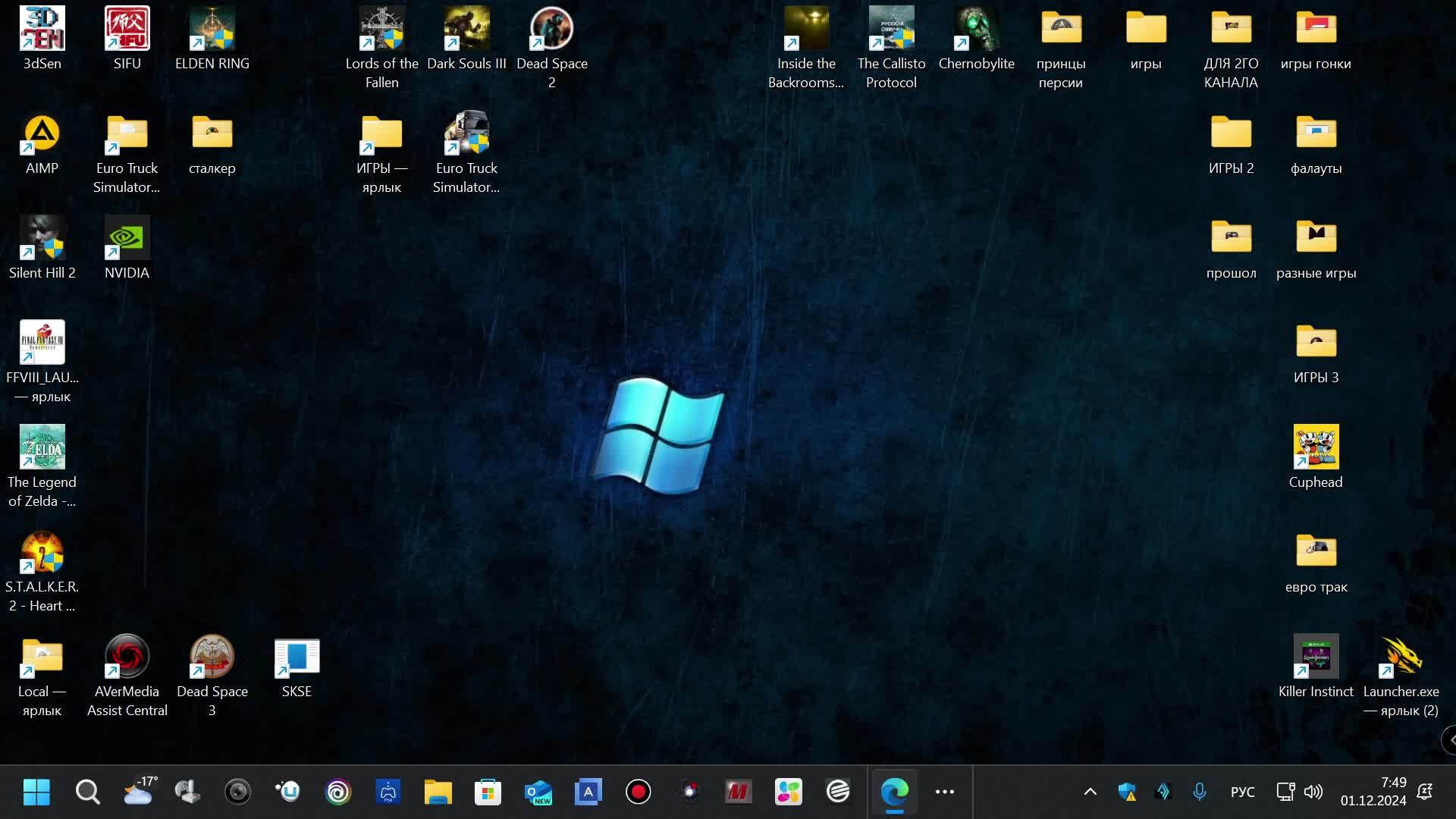Select the Killer Instinct shortcut

[1316, 667]
